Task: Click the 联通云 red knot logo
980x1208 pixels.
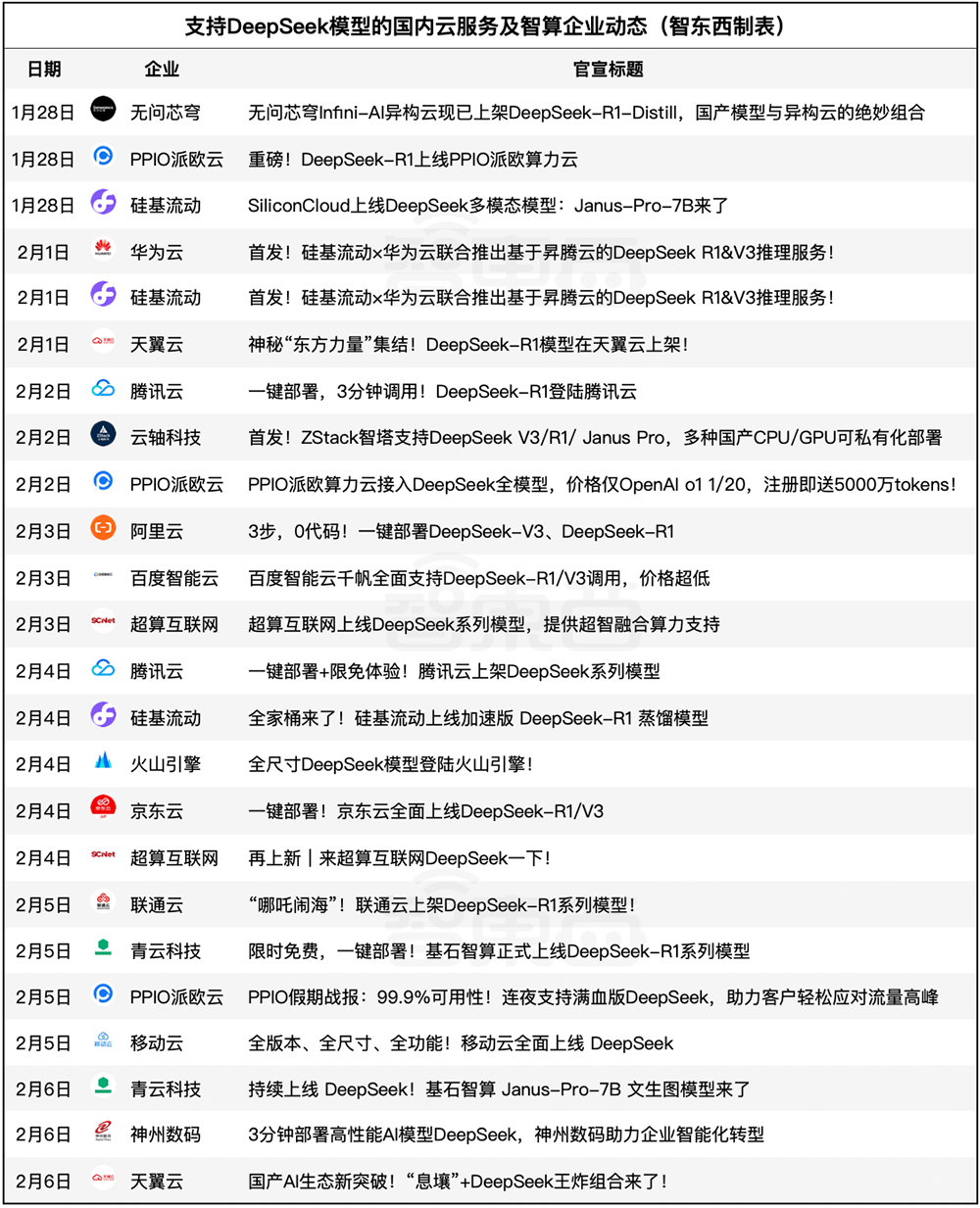Action: point(103,902)
